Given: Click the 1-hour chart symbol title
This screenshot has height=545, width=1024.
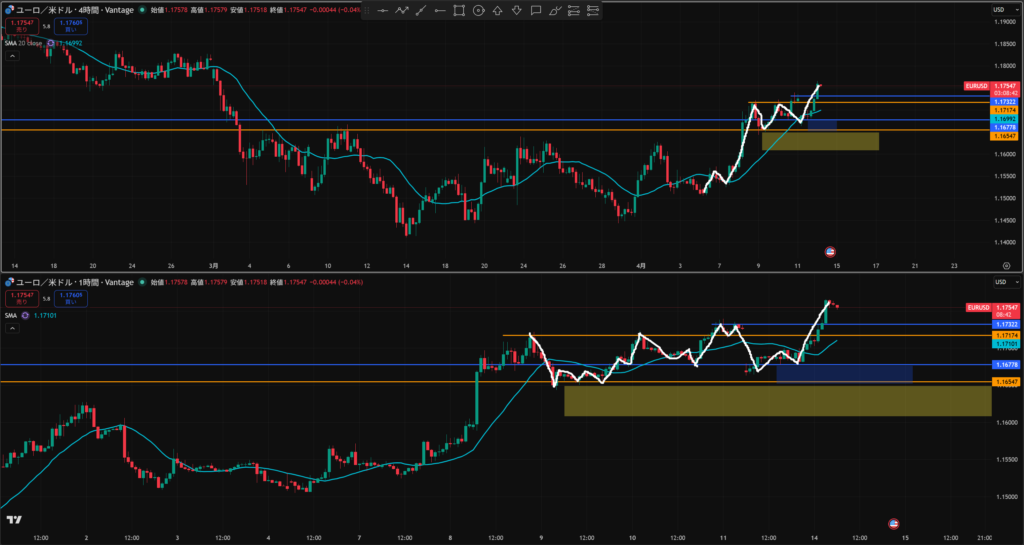Looking at the screenshot, I should click(x=70, y=283).
